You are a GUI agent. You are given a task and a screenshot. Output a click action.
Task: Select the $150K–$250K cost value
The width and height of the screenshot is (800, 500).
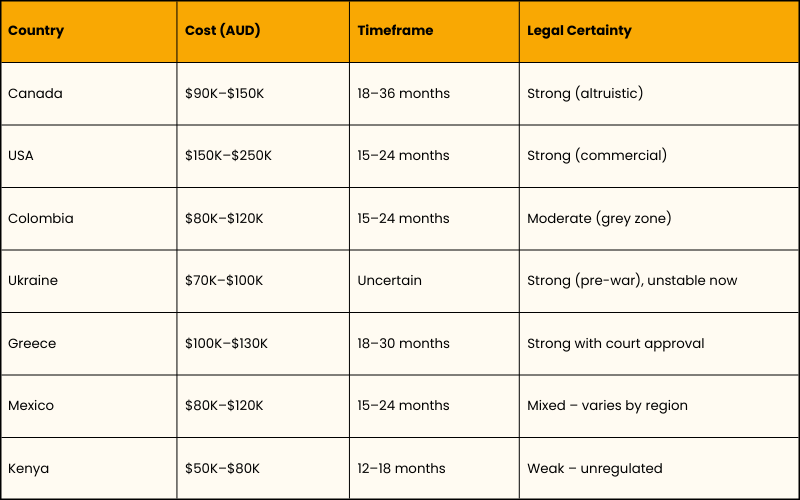228,155
